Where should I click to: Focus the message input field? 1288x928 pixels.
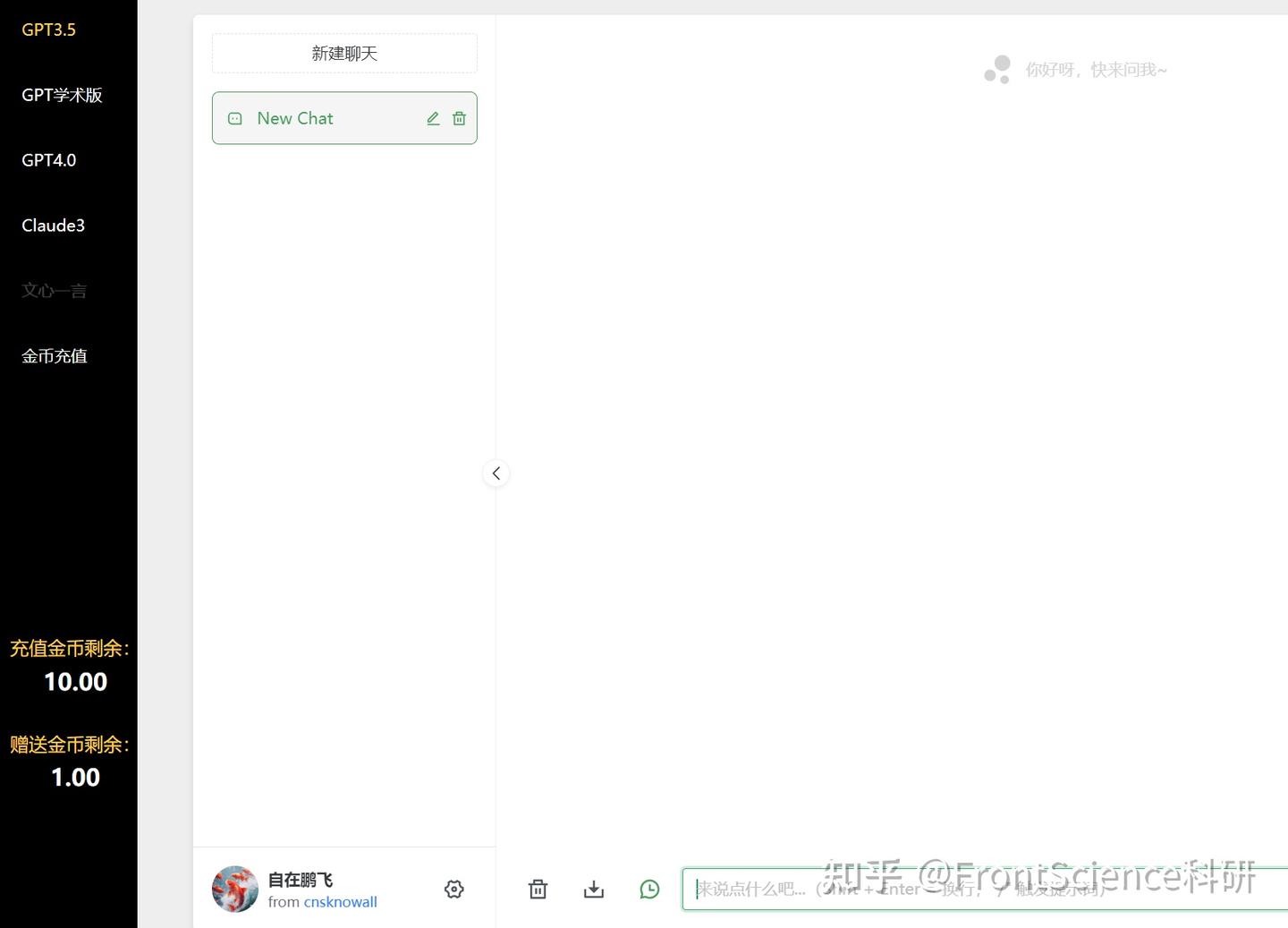(985, 889)
